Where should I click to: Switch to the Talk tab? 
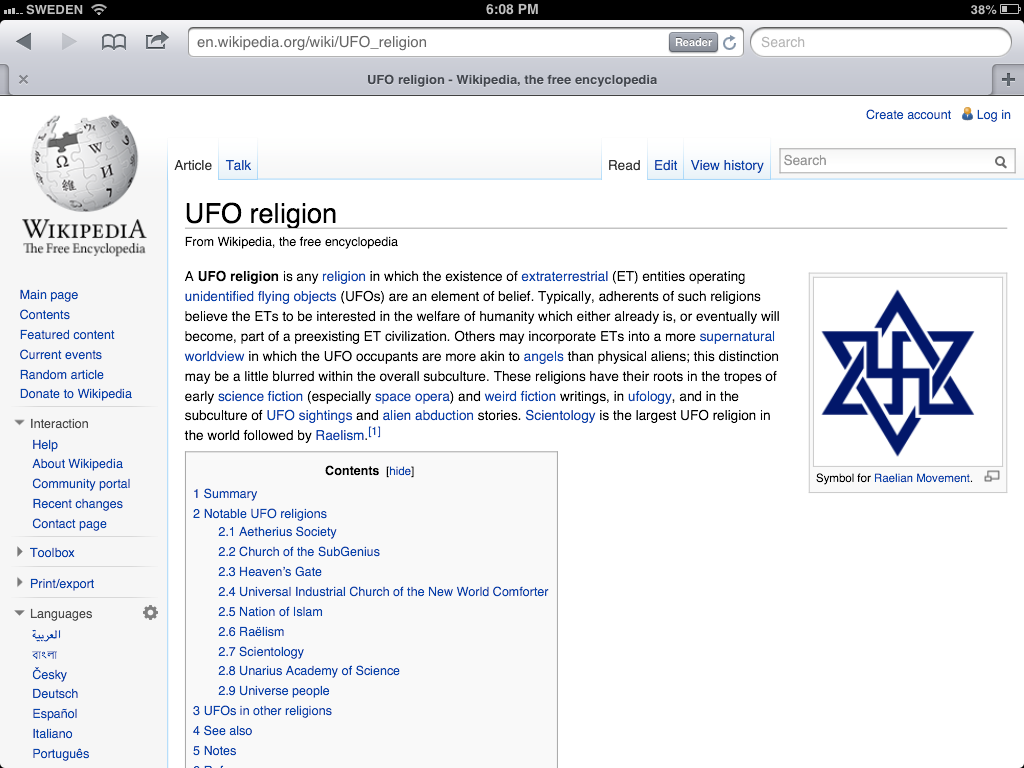coord(238,165)
